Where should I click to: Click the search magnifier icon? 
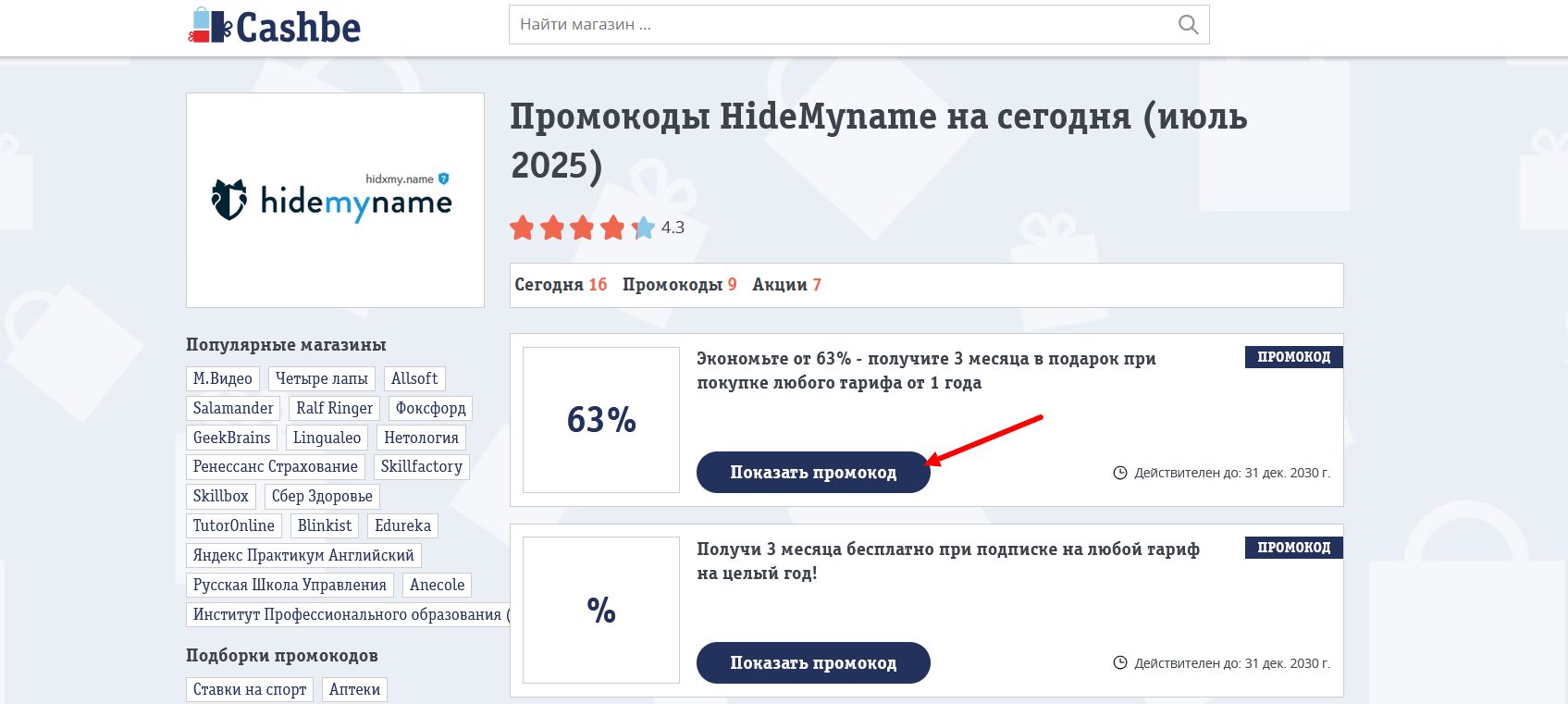point(1188,25)
